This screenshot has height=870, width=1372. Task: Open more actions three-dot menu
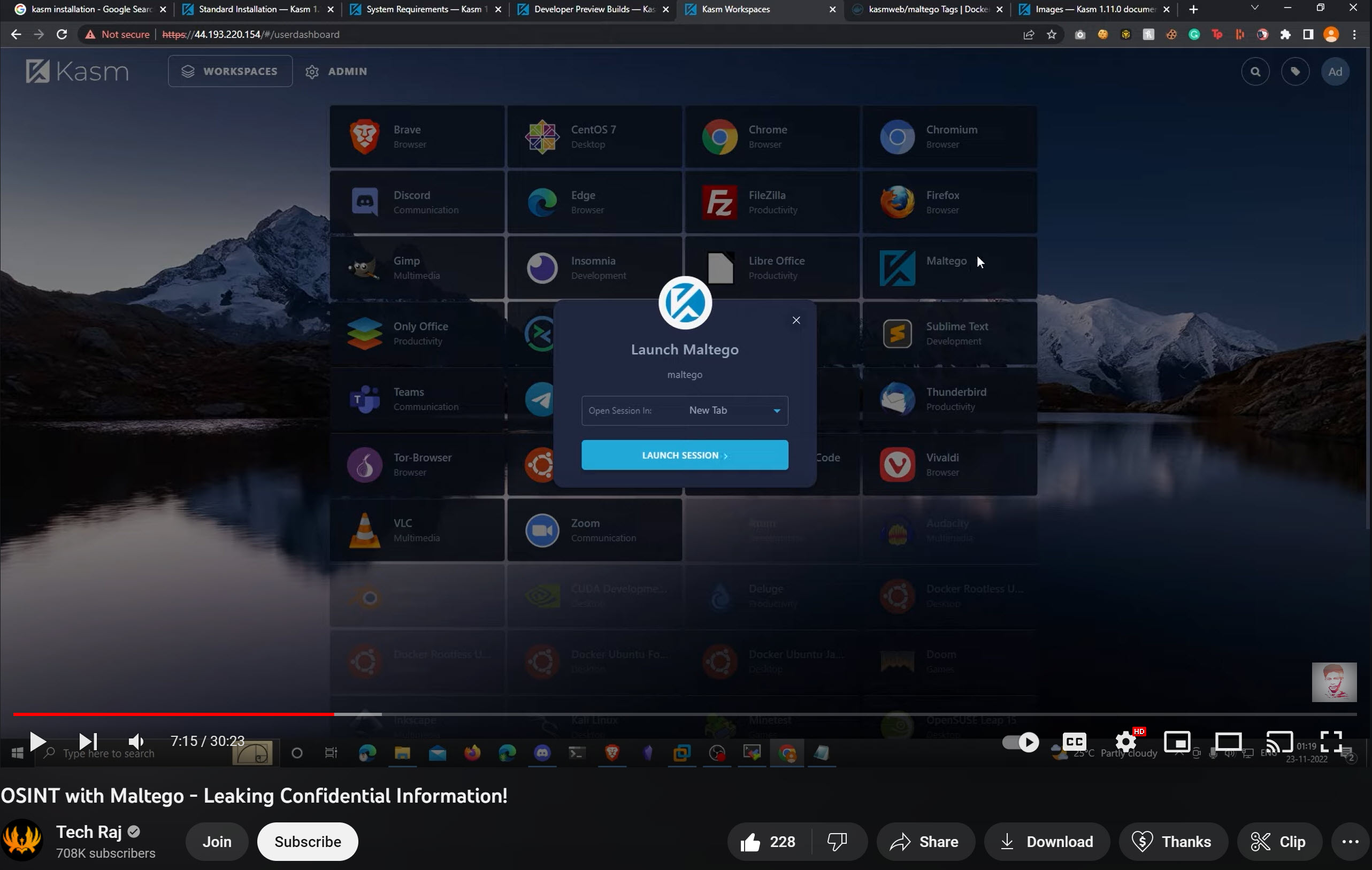pos(1350,842)
